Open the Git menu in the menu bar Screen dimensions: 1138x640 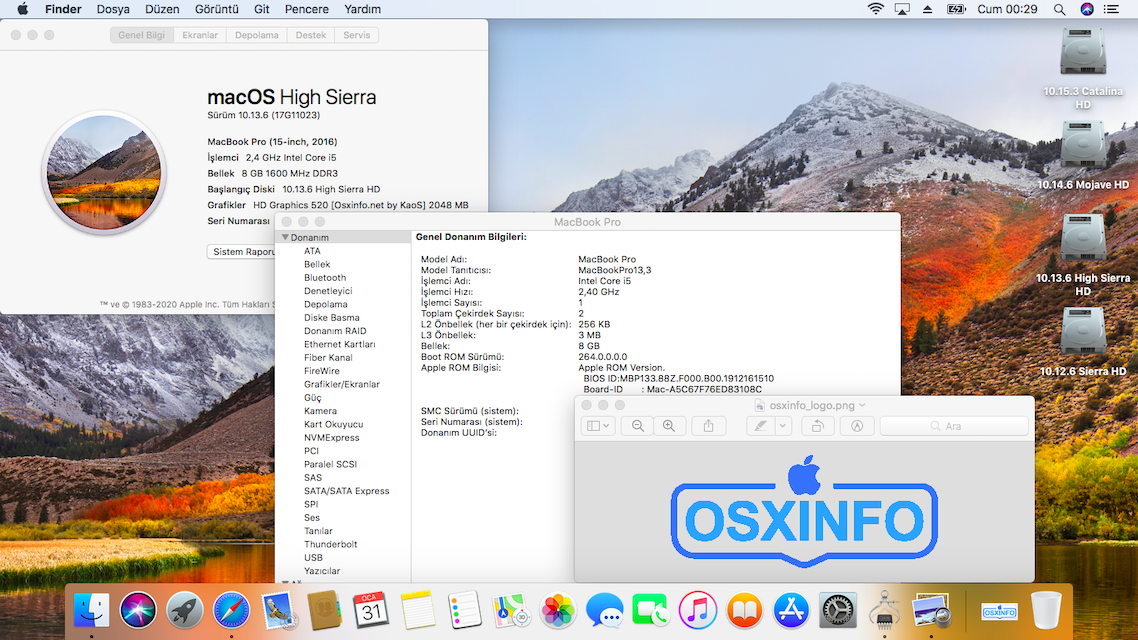pos(261,9)
